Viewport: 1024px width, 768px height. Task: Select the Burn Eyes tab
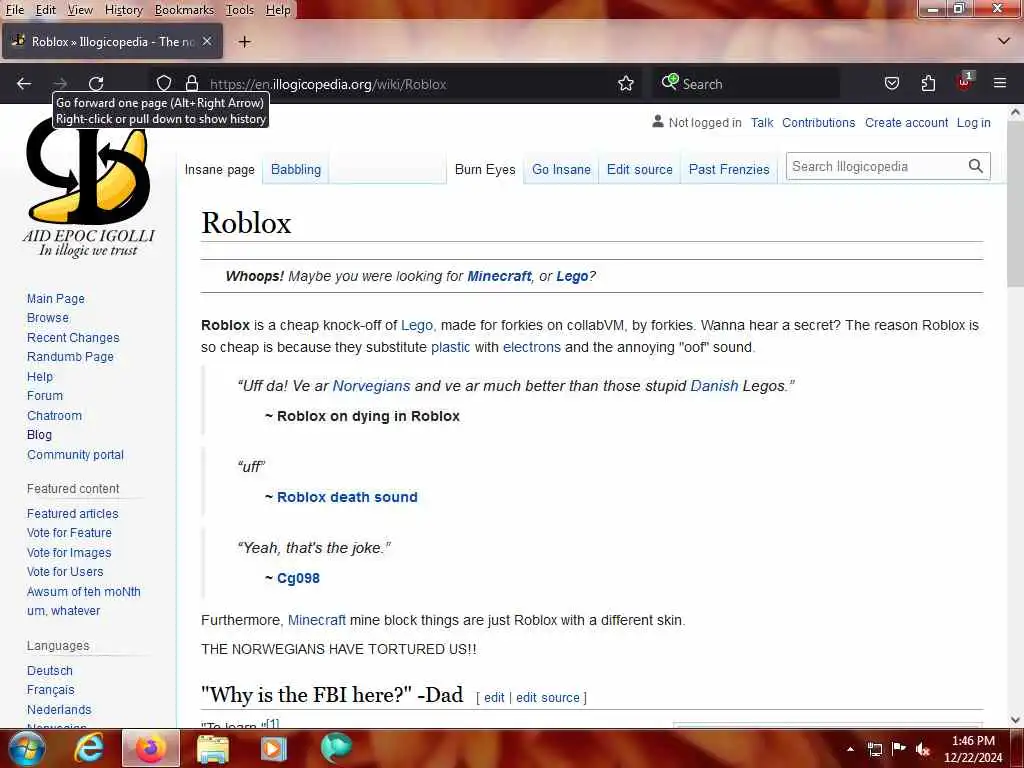pos(485,169)
